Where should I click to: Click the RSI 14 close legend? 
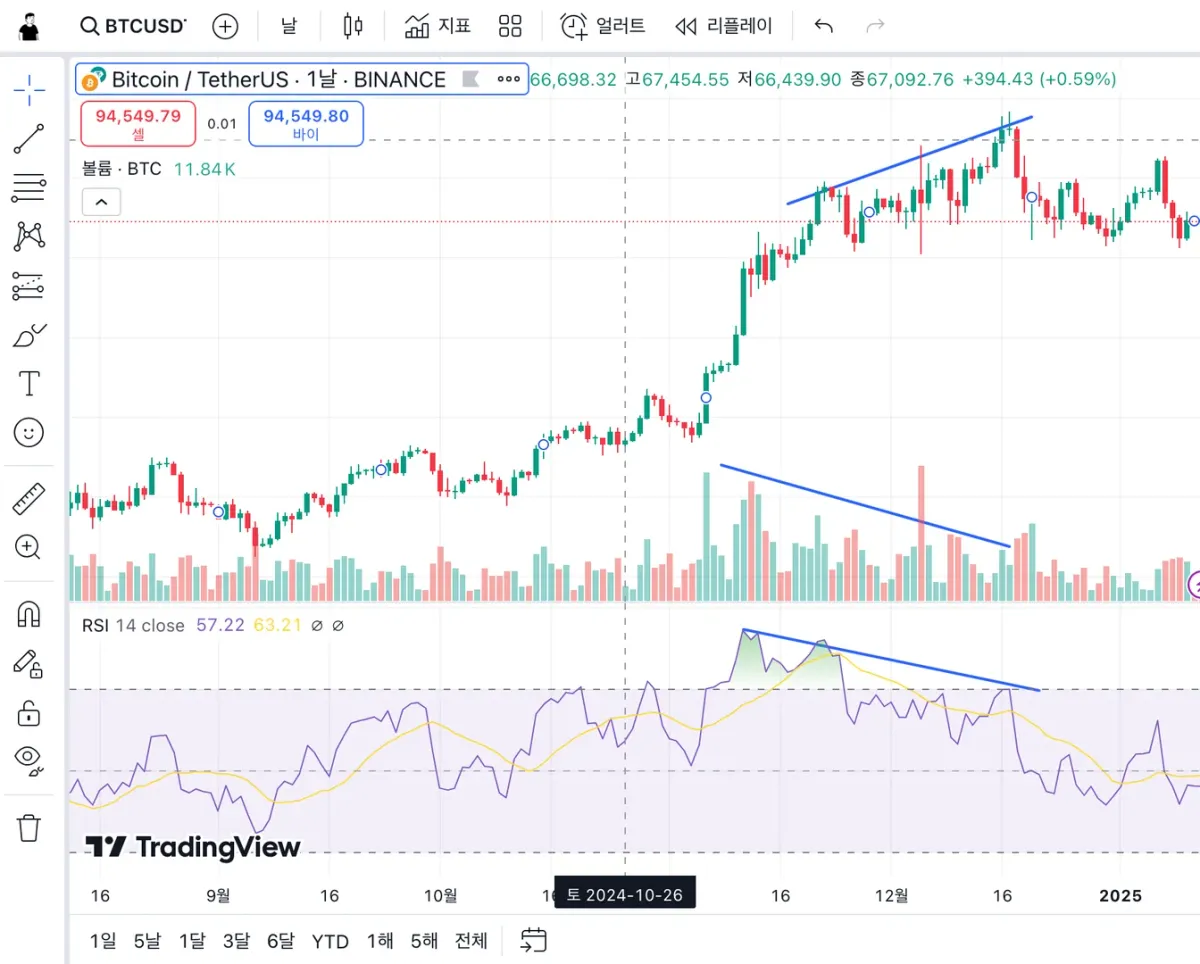135,625
